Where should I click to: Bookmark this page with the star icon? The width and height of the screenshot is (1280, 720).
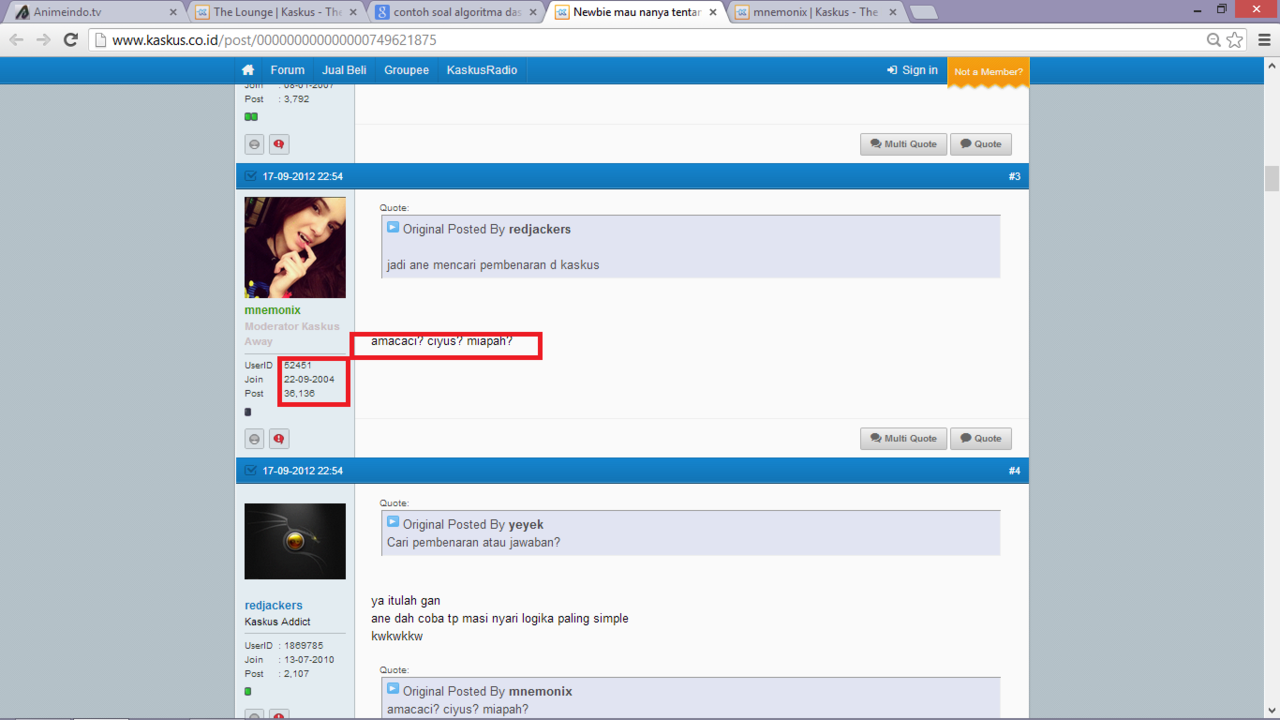[1235, 40]
